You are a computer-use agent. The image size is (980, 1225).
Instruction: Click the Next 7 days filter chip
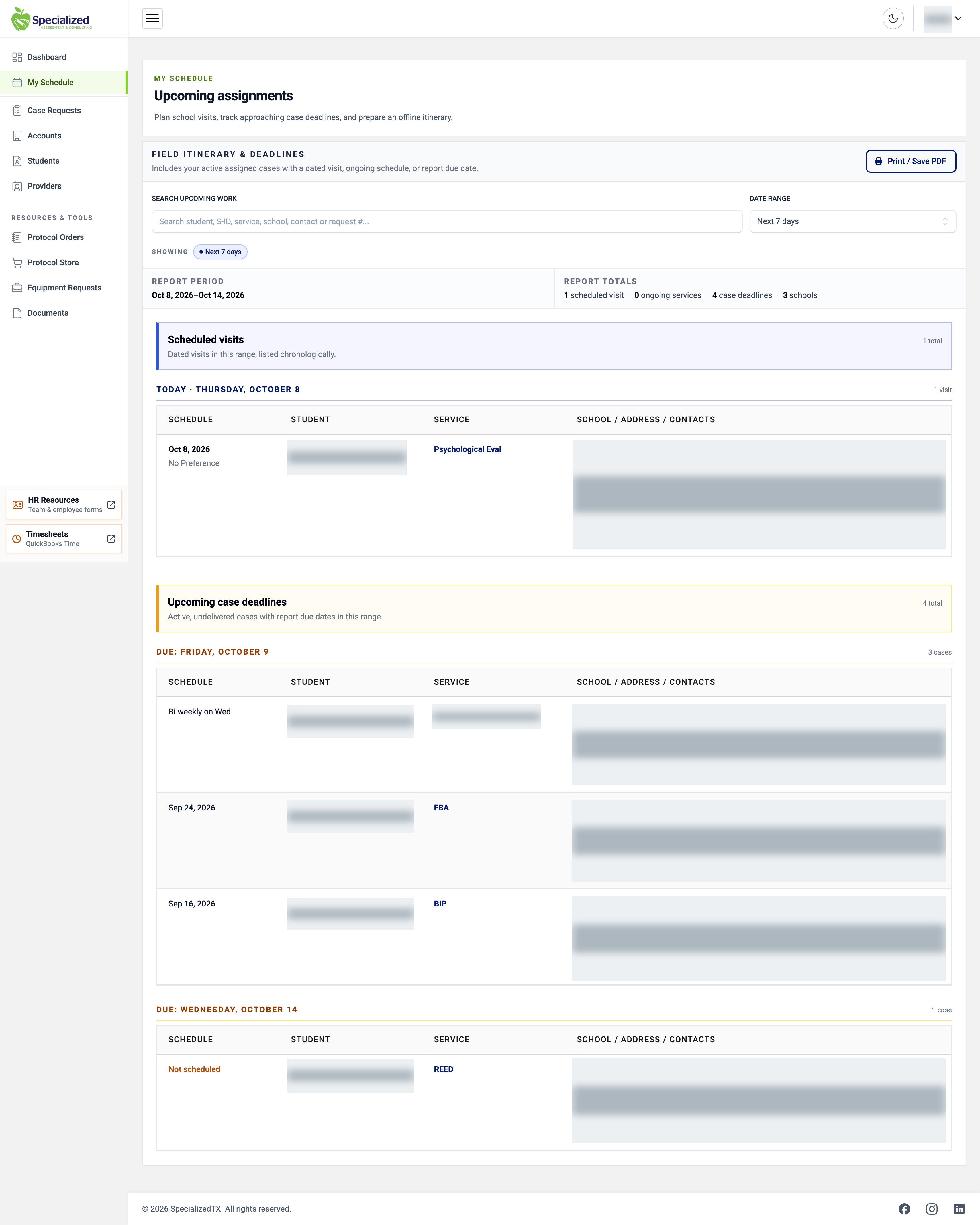tap(221, 252)
